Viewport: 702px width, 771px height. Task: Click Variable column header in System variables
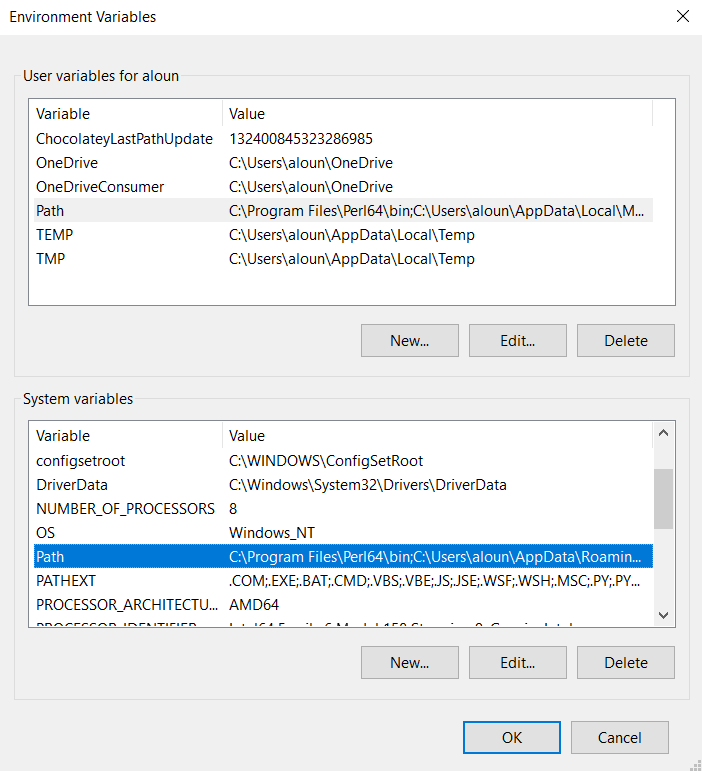point(125,436)
